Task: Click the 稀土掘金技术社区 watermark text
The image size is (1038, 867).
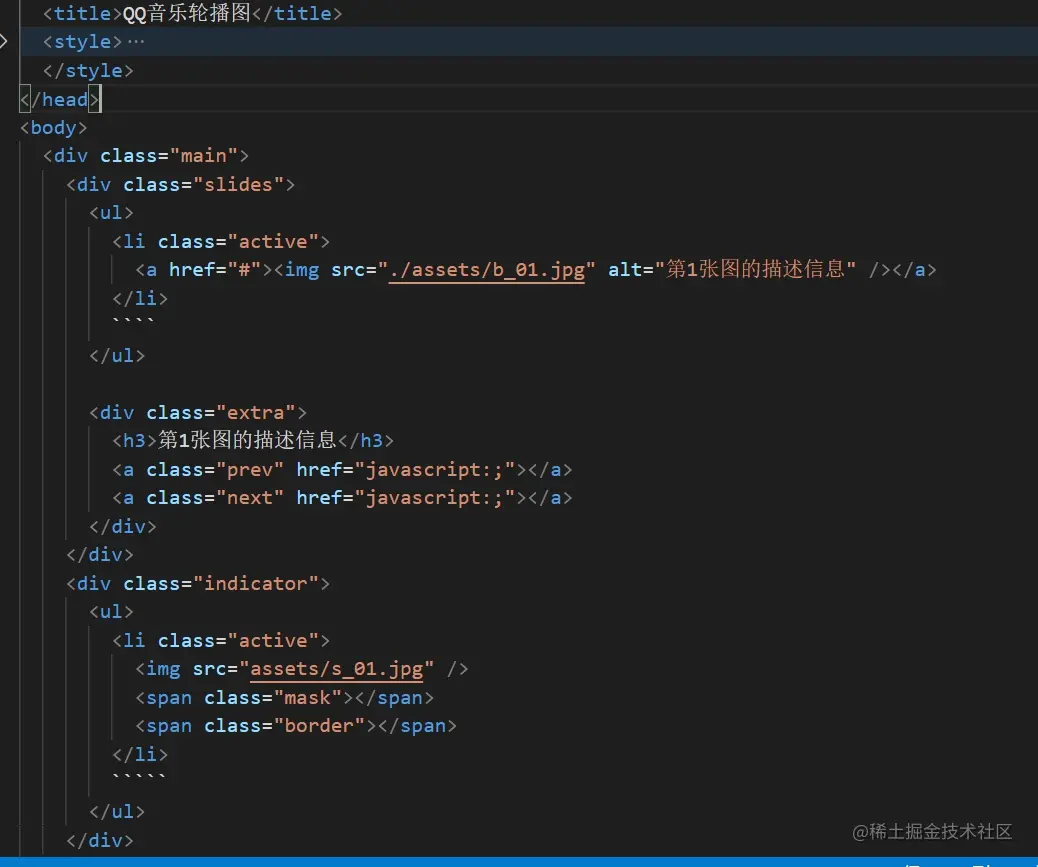Action: click(x=933, y=832)
